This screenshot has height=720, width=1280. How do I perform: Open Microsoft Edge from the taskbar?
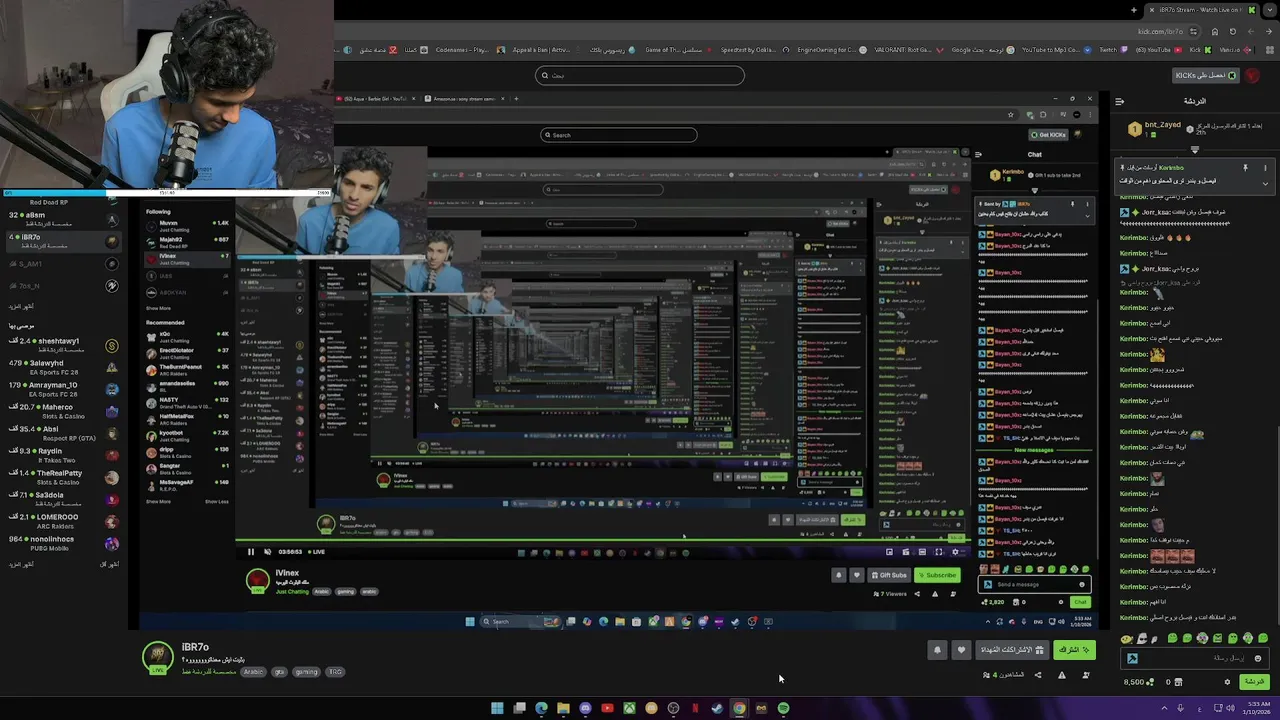click(x=541, y=708)
